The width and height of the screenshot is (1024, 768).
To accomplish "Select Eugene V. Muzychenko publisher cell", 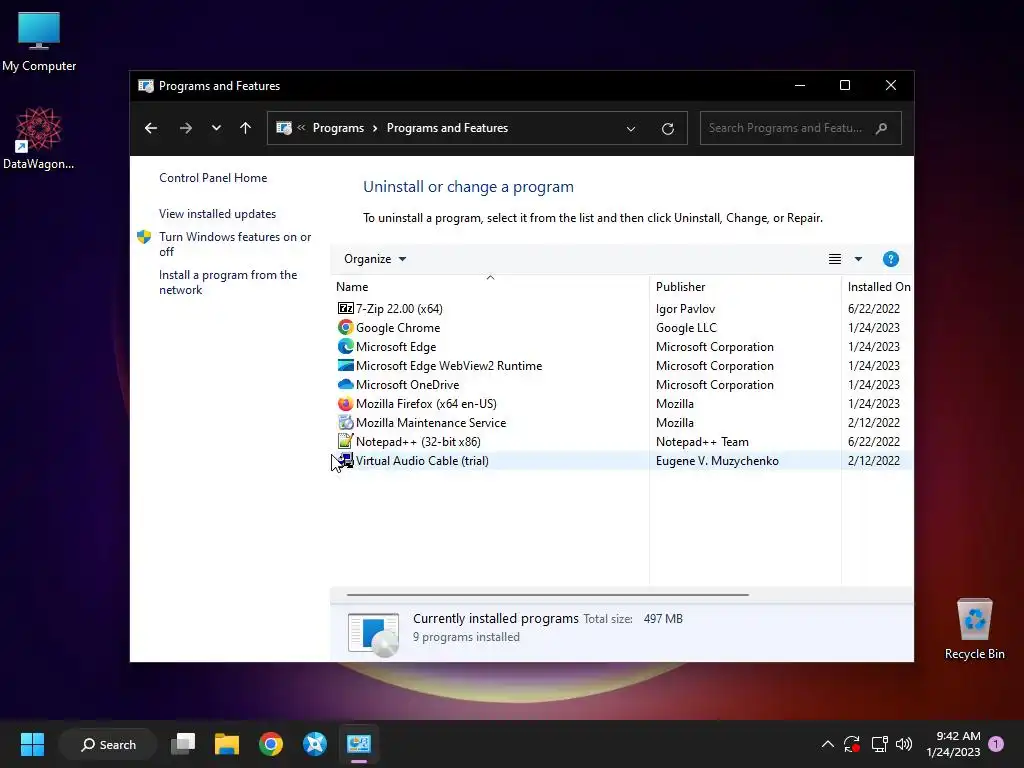I will 717,460.
